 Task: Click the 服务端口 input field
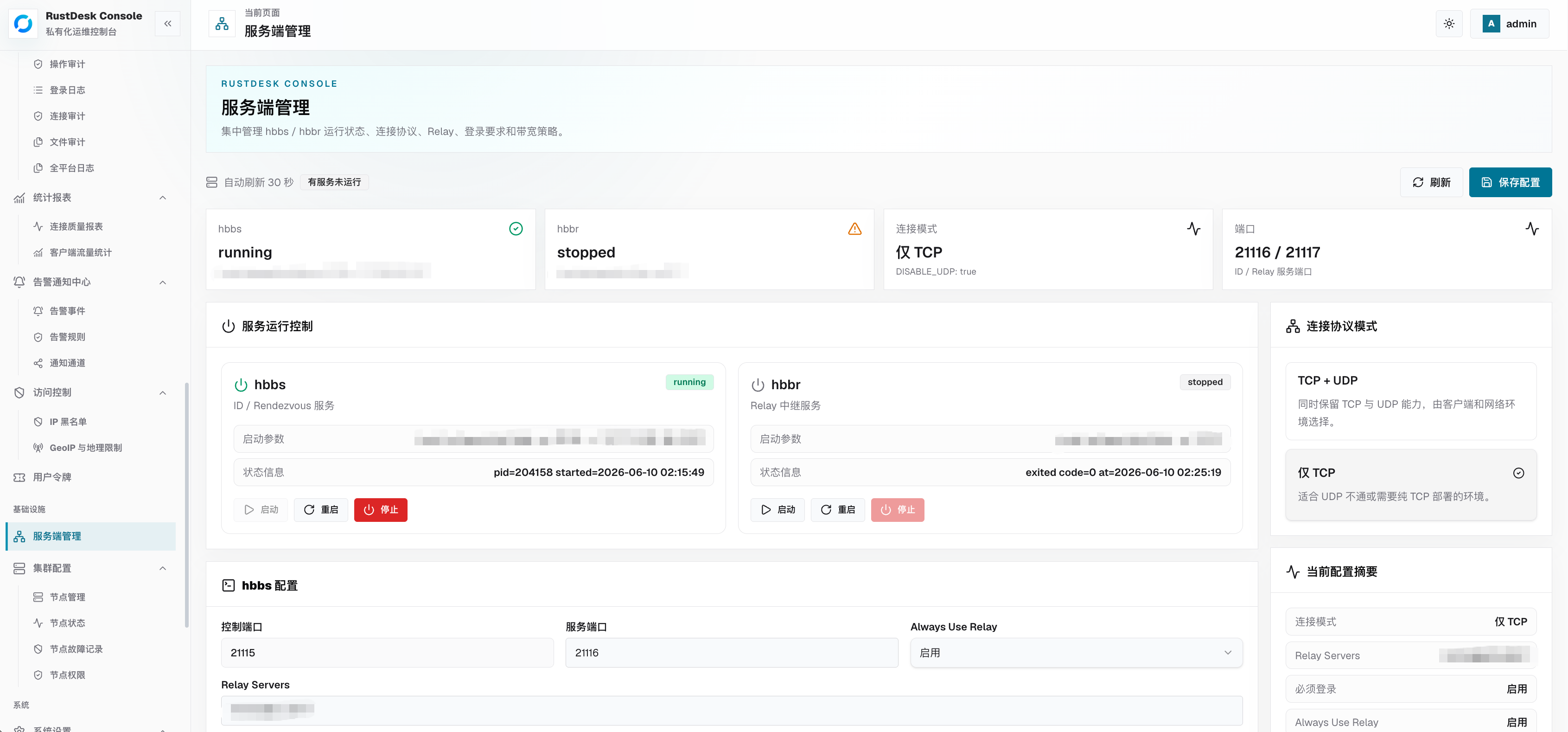[x=732, y=653]
